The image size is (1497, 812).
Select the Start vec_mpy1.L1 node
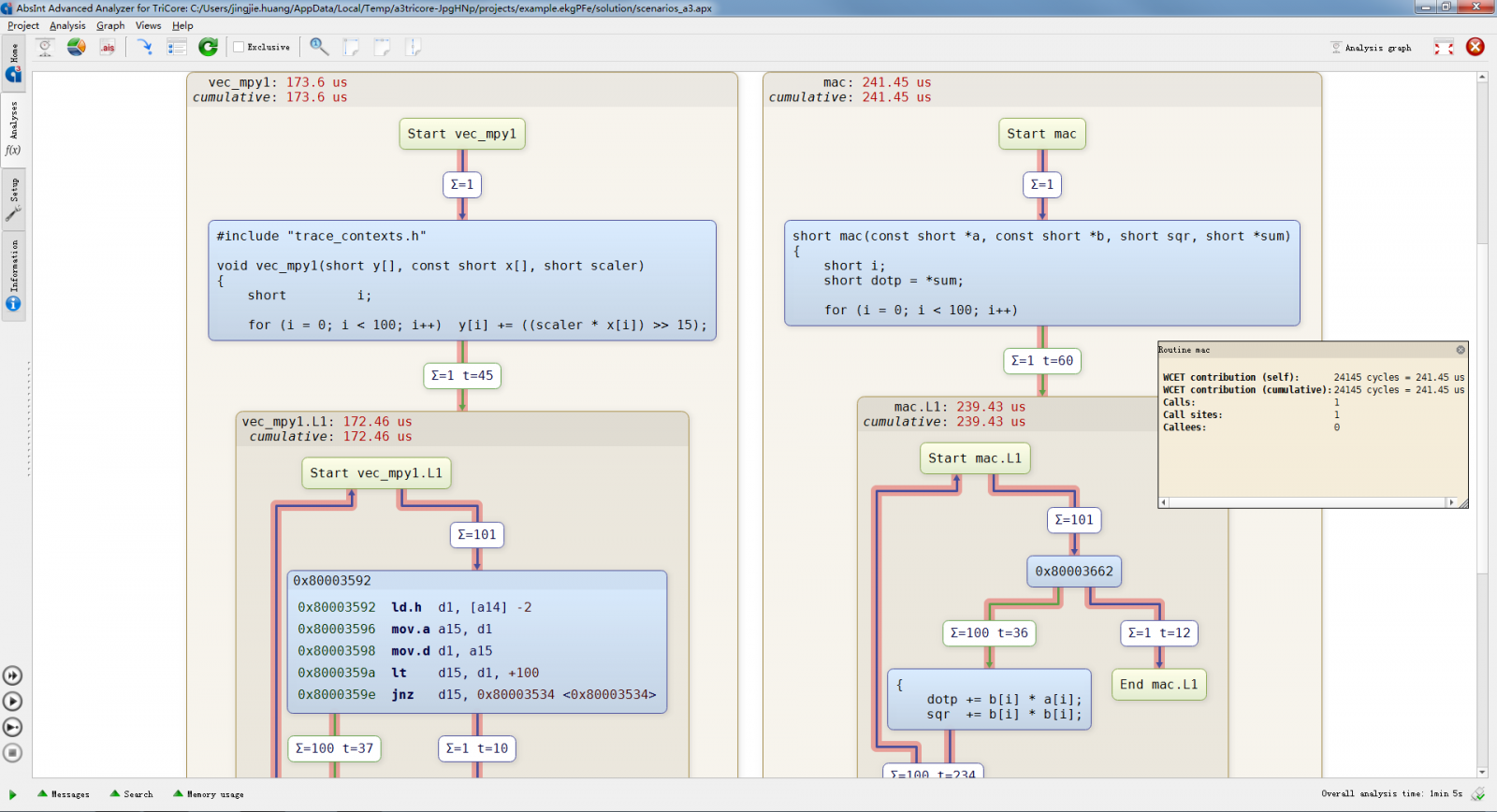pos(376,473)
